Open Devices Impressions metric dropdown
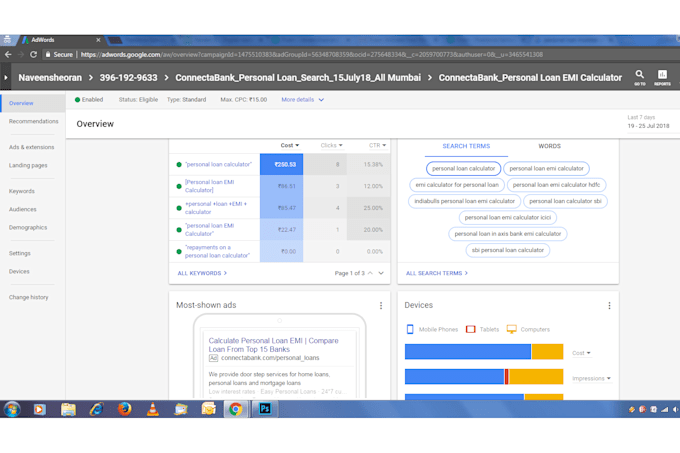 point(592,378)
